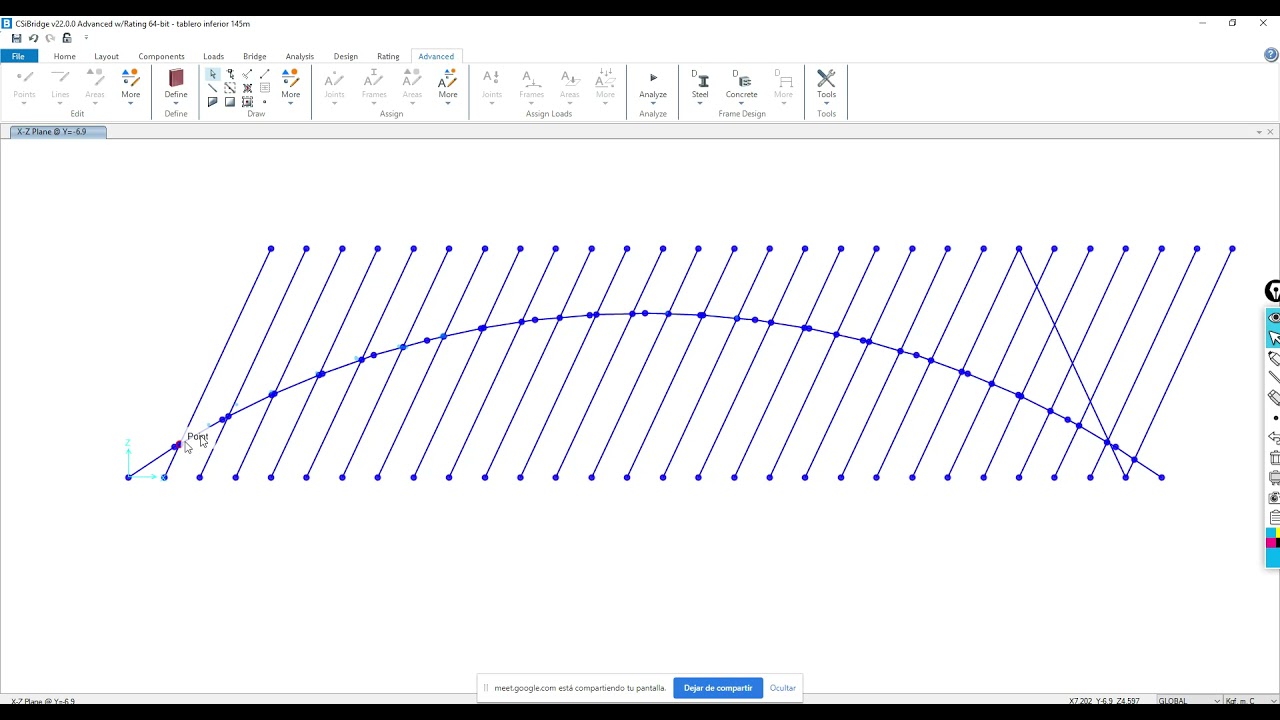Image resolution: width=1280 pixels, height=720 pixels.
Task: Click the Help question mark icon
Action: click(x=1271, y=55)
